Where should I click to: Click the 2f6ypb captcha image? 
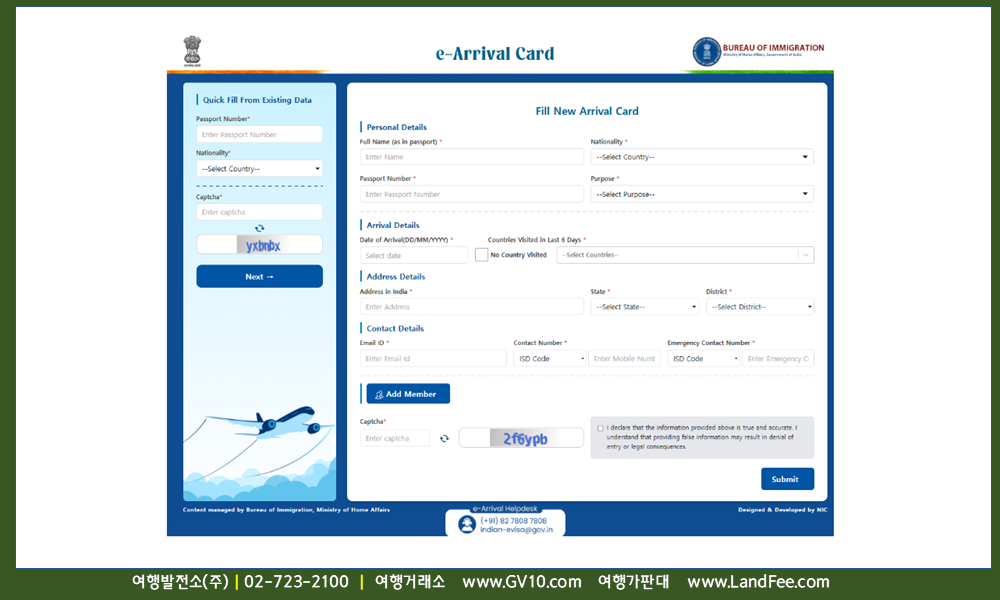pos(521,438)
